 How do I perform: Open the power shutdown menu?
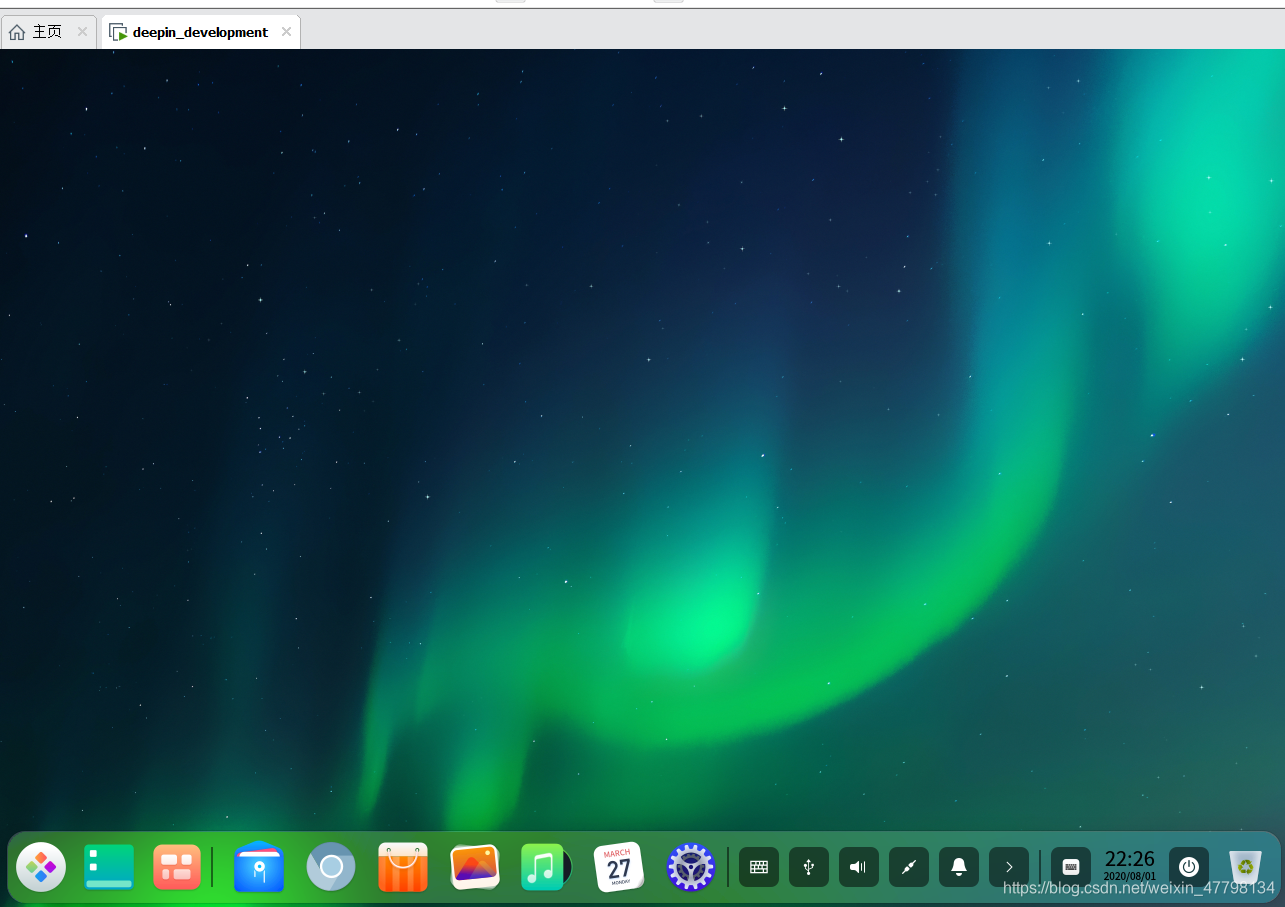(x=1189, y=867)
